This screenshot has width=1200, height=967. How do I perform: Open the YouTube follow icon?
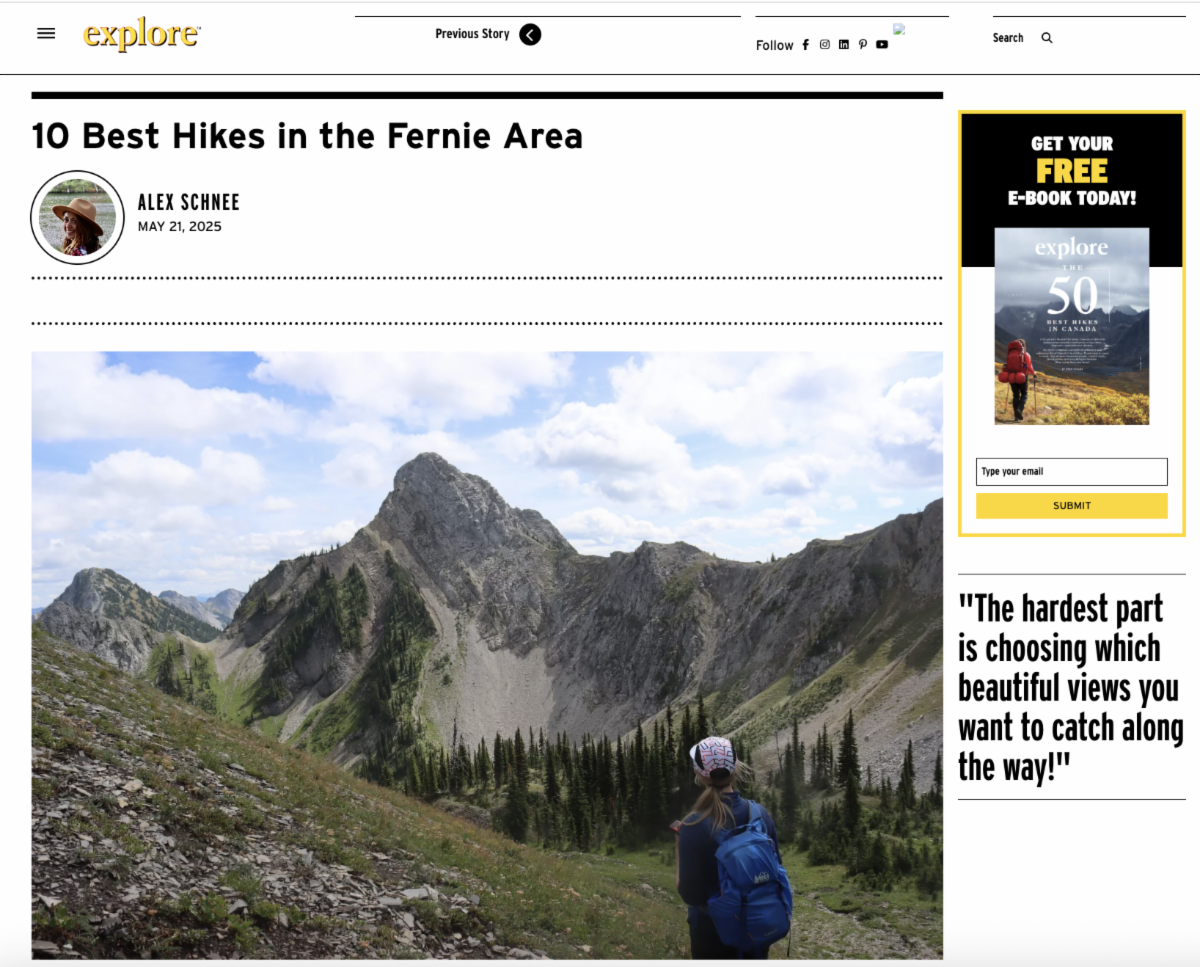coord(882,45)
